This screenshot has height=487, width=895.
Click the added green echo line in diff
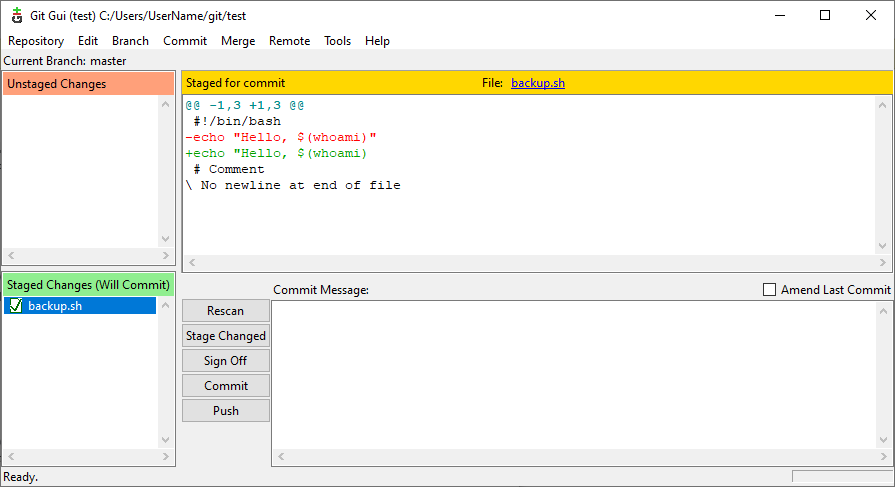(276, 154)
